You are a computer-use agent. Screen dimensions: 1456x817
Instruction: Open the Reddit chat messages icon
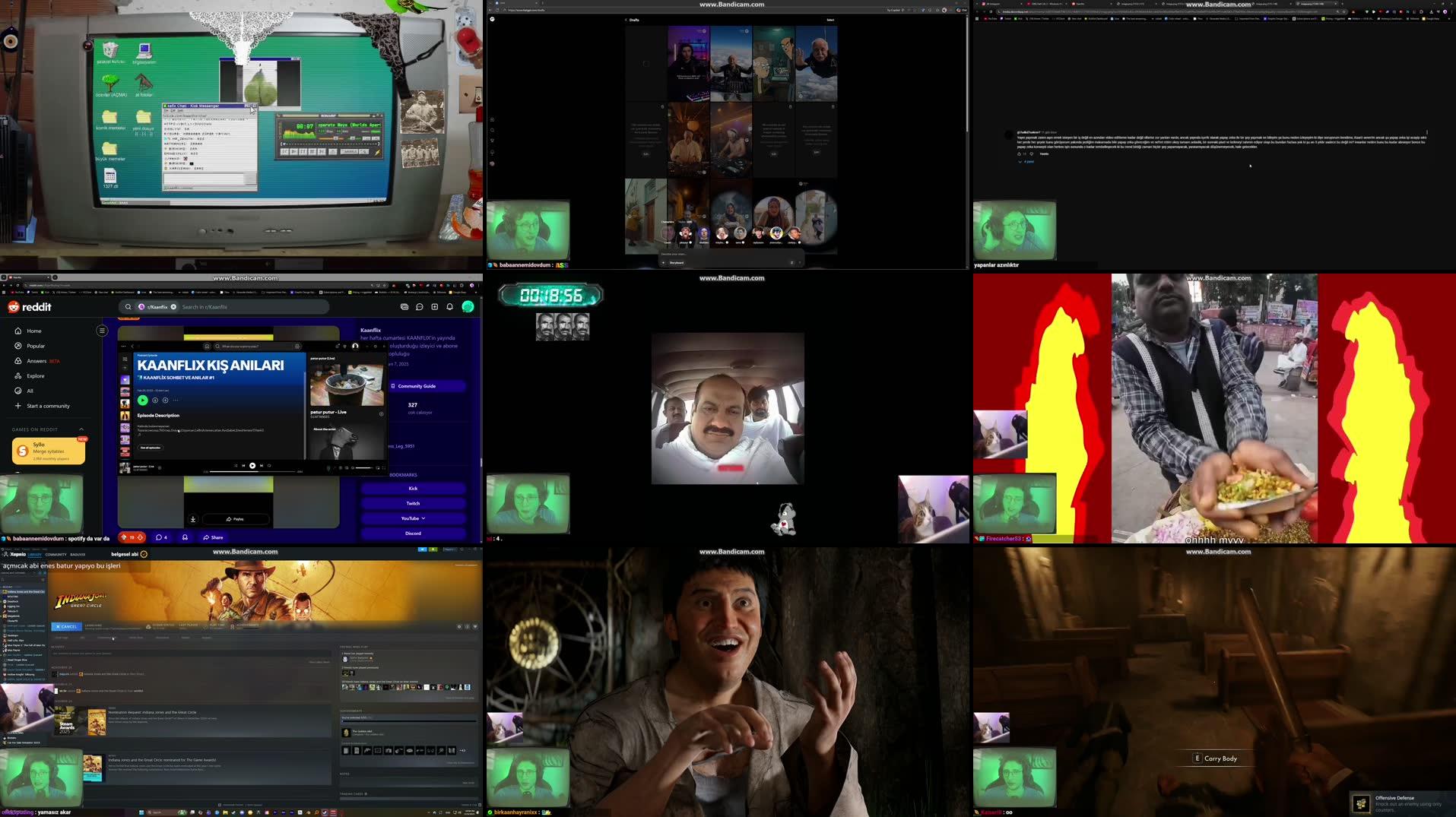click(419, 306)
